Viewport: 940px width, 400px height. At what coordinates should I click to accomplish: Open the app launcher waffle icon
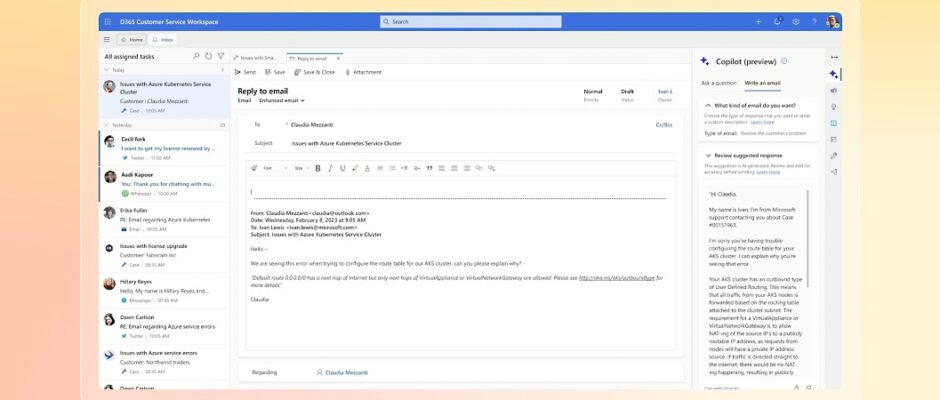[108, 22]
